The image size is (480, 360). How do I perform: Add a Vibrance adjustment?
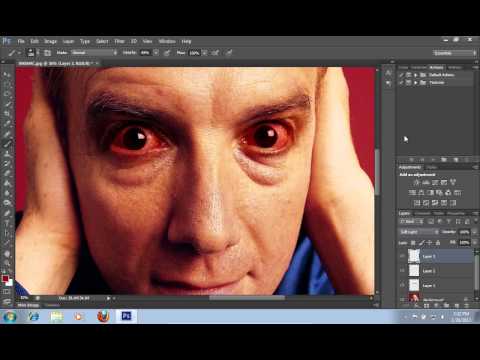(453, 182)
